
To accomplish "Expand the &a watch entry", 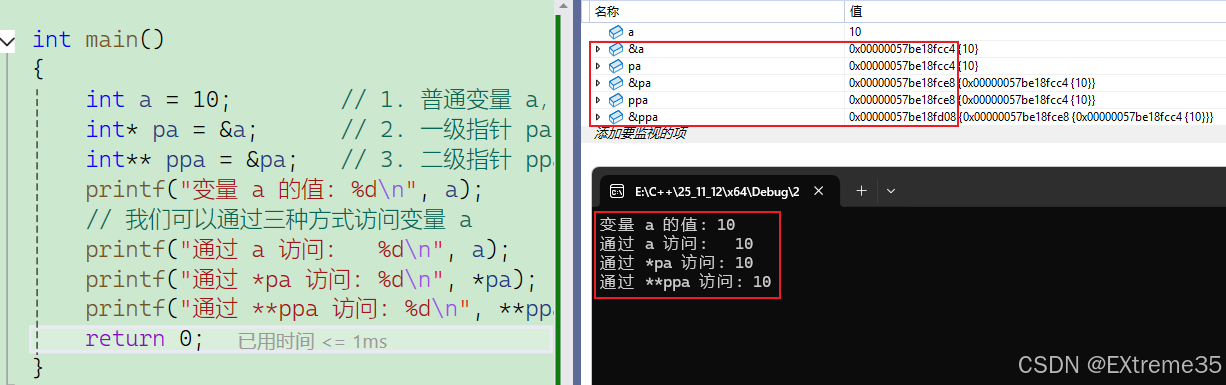I will tap(598, 48).
